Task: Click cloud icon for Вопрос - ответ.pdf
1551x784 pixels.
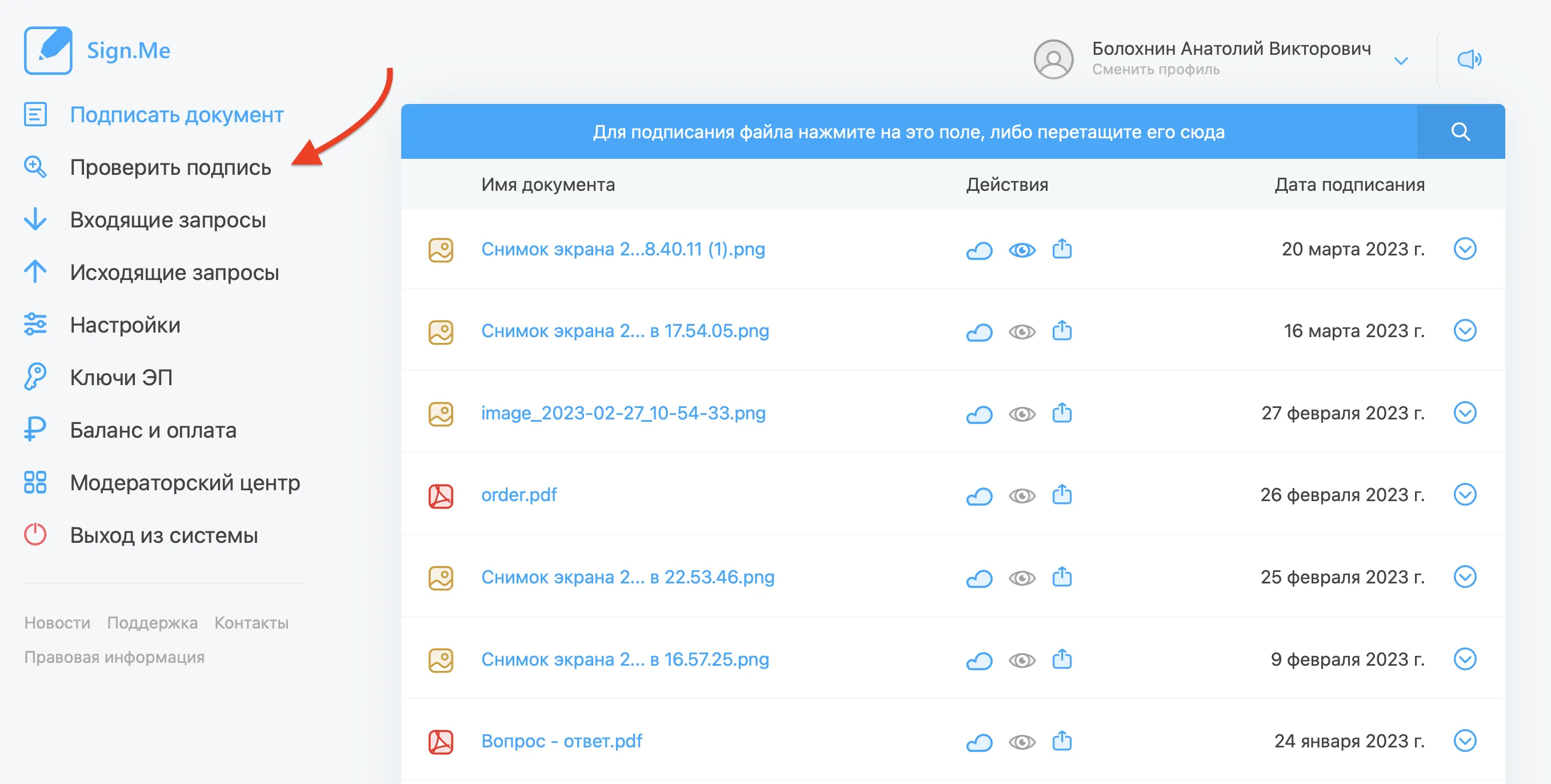Action: tap(979, 742)
